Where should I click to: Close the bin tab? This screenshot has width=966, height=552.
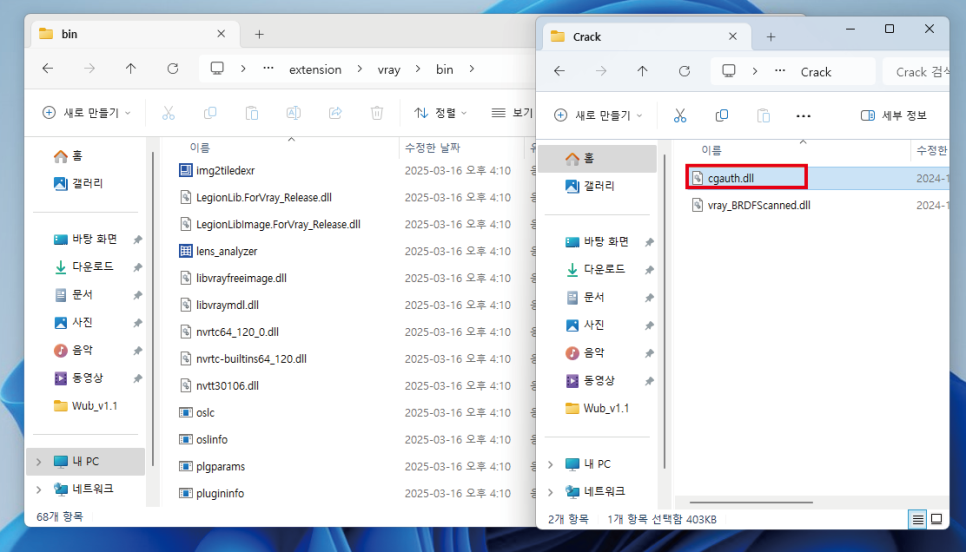(221, 34)
